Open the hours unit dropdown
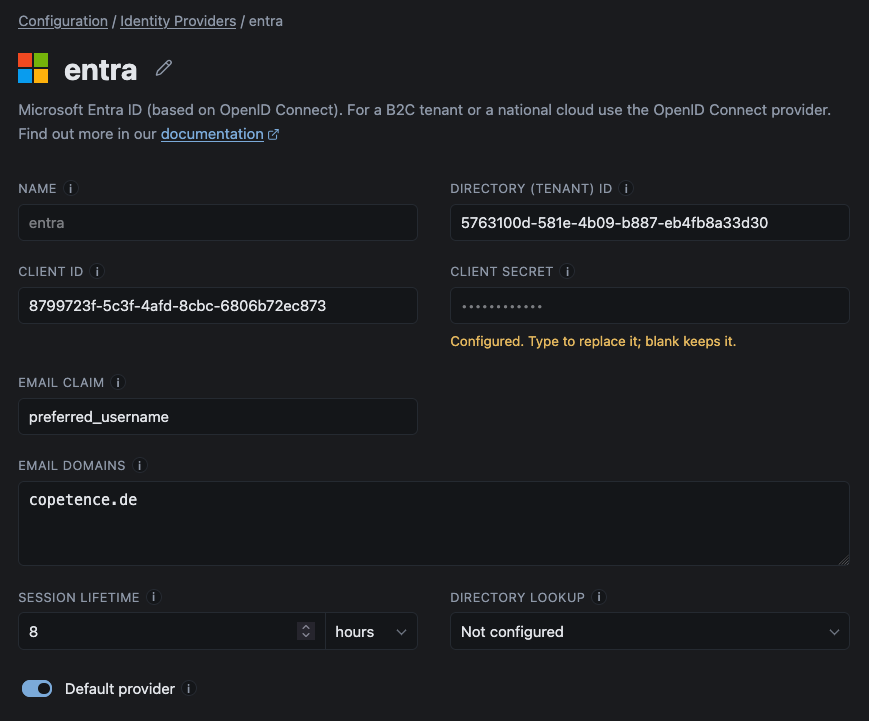 [x=371, y=631]
